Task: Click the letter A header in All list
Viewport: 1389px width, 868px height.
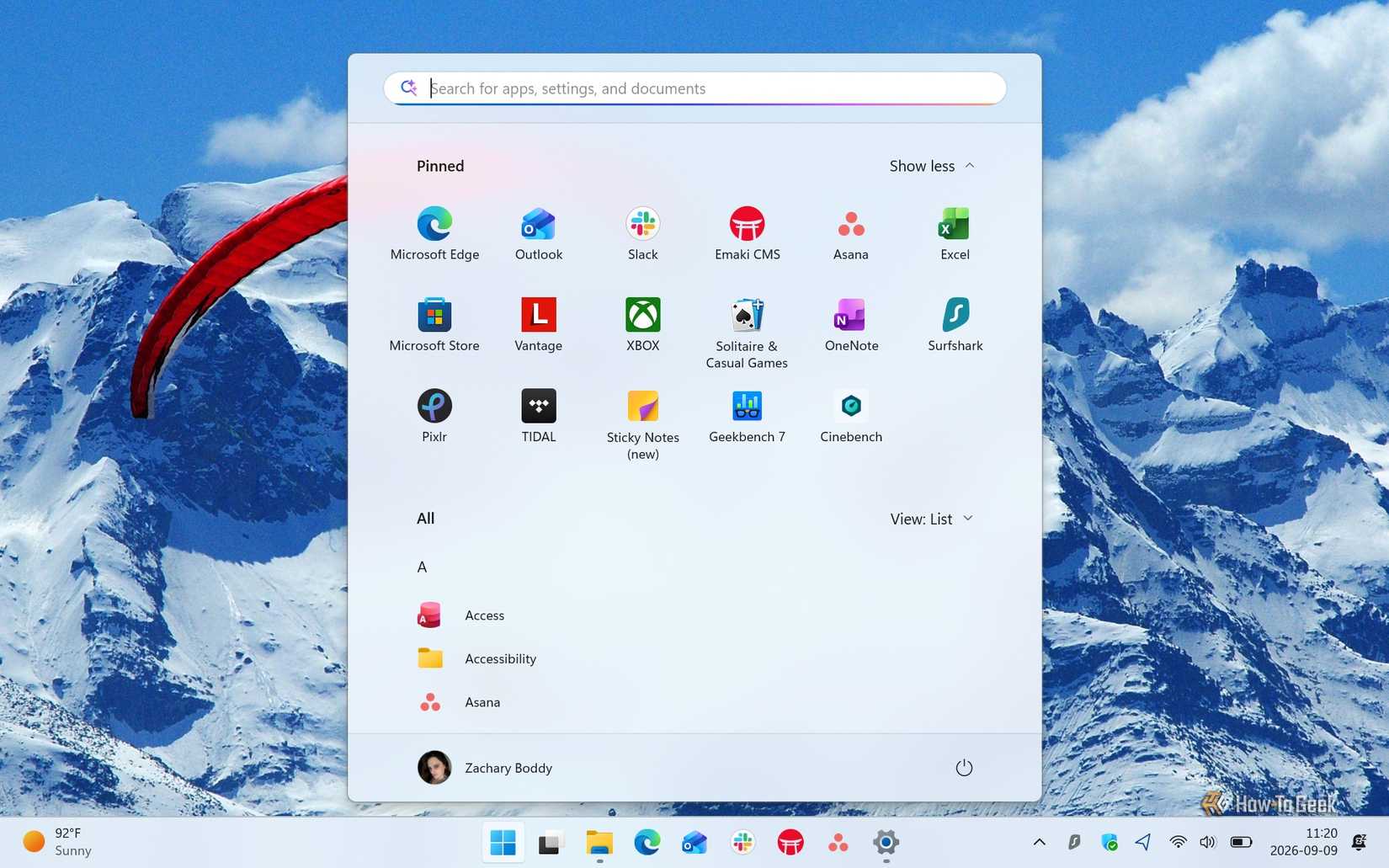Action: 422,567
